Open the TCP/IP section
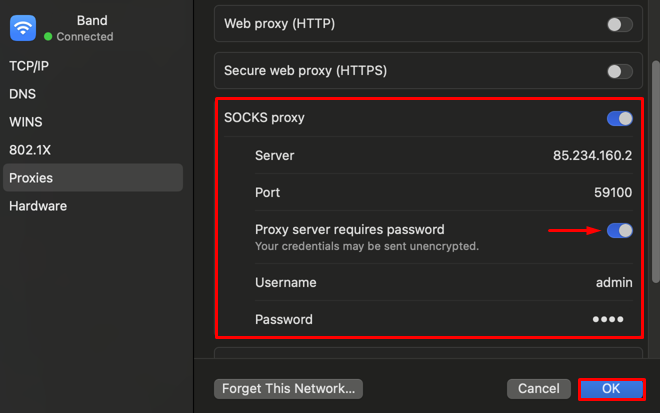660x413 pixels. tap(29, 66)
